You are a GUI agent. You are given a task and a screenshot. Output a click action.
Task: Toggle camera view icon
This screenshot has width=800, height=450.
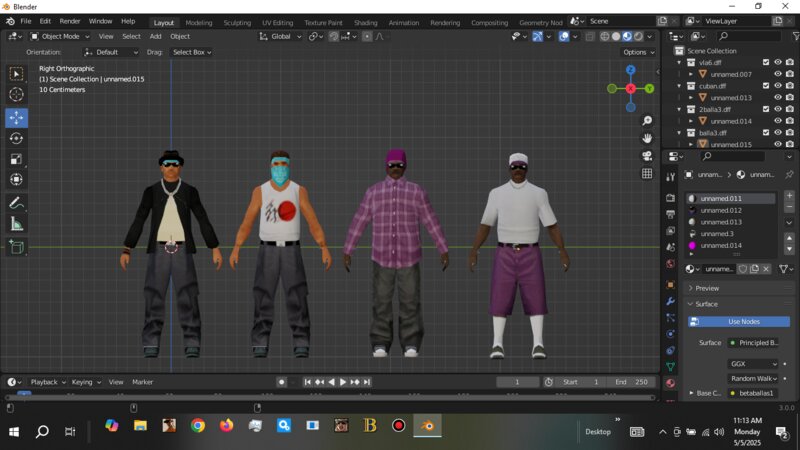click(647, 156)
